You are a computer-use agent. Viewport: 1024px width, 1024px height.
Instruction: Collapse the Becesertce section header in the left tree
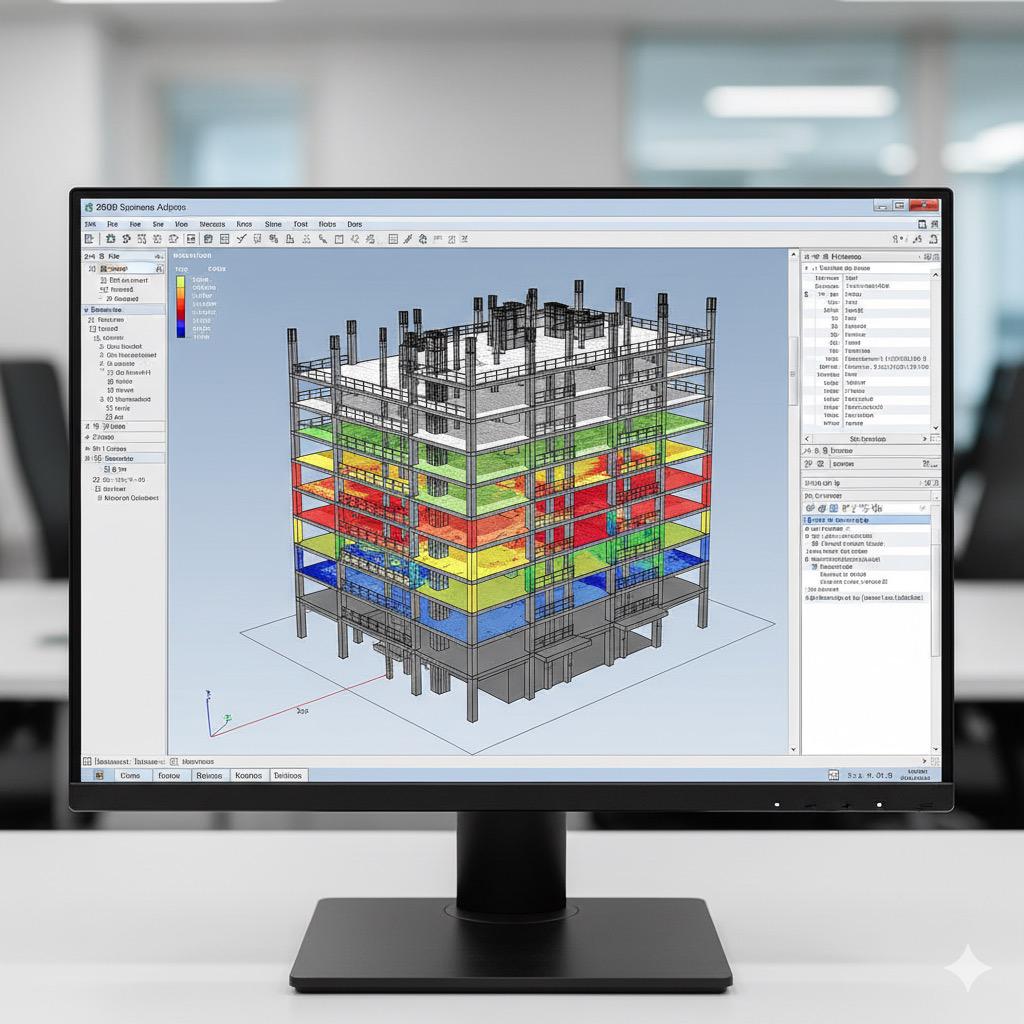click(x=86, y=310)
